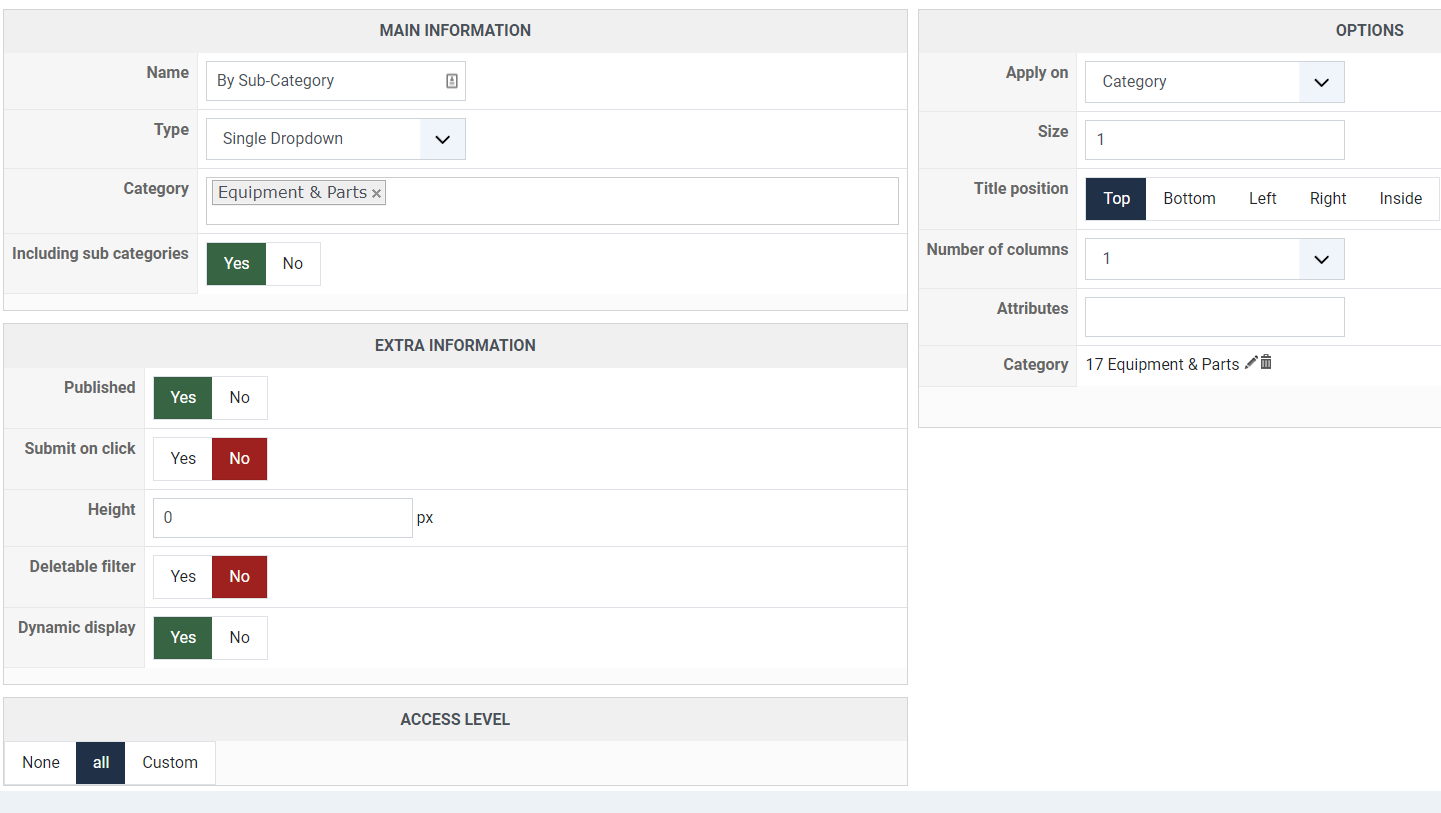Focus the Attributes text field
1441x813 pixels.
1214,317
